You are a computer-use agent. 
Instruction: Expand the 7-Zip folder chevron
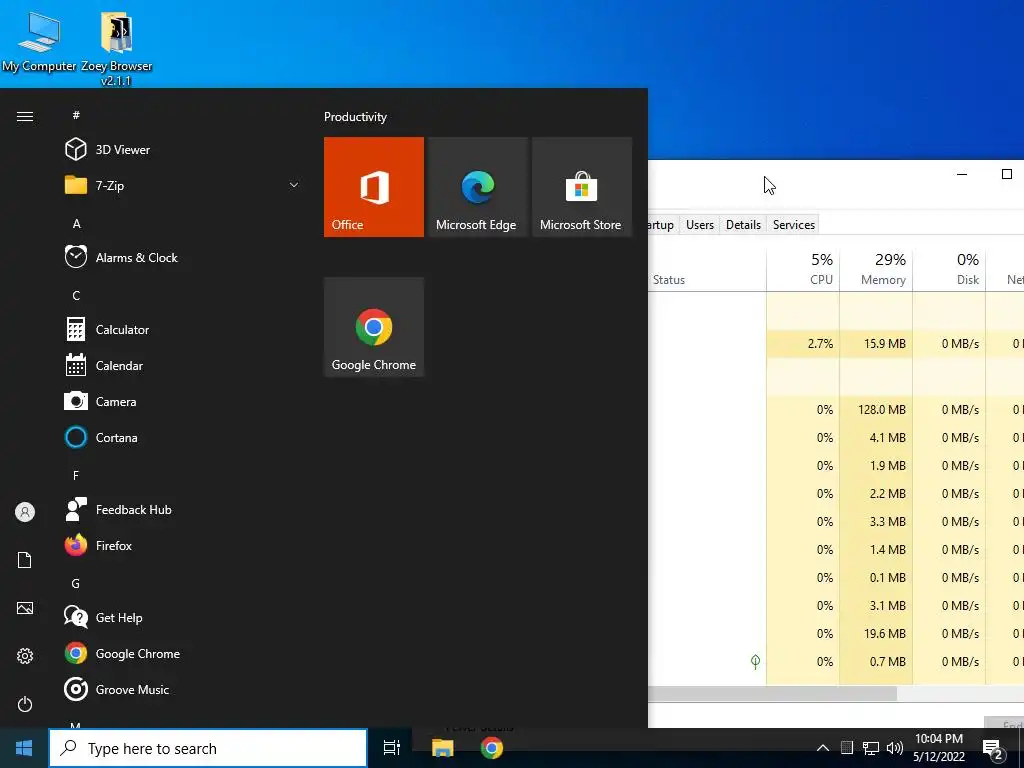[x=294, y=185]
